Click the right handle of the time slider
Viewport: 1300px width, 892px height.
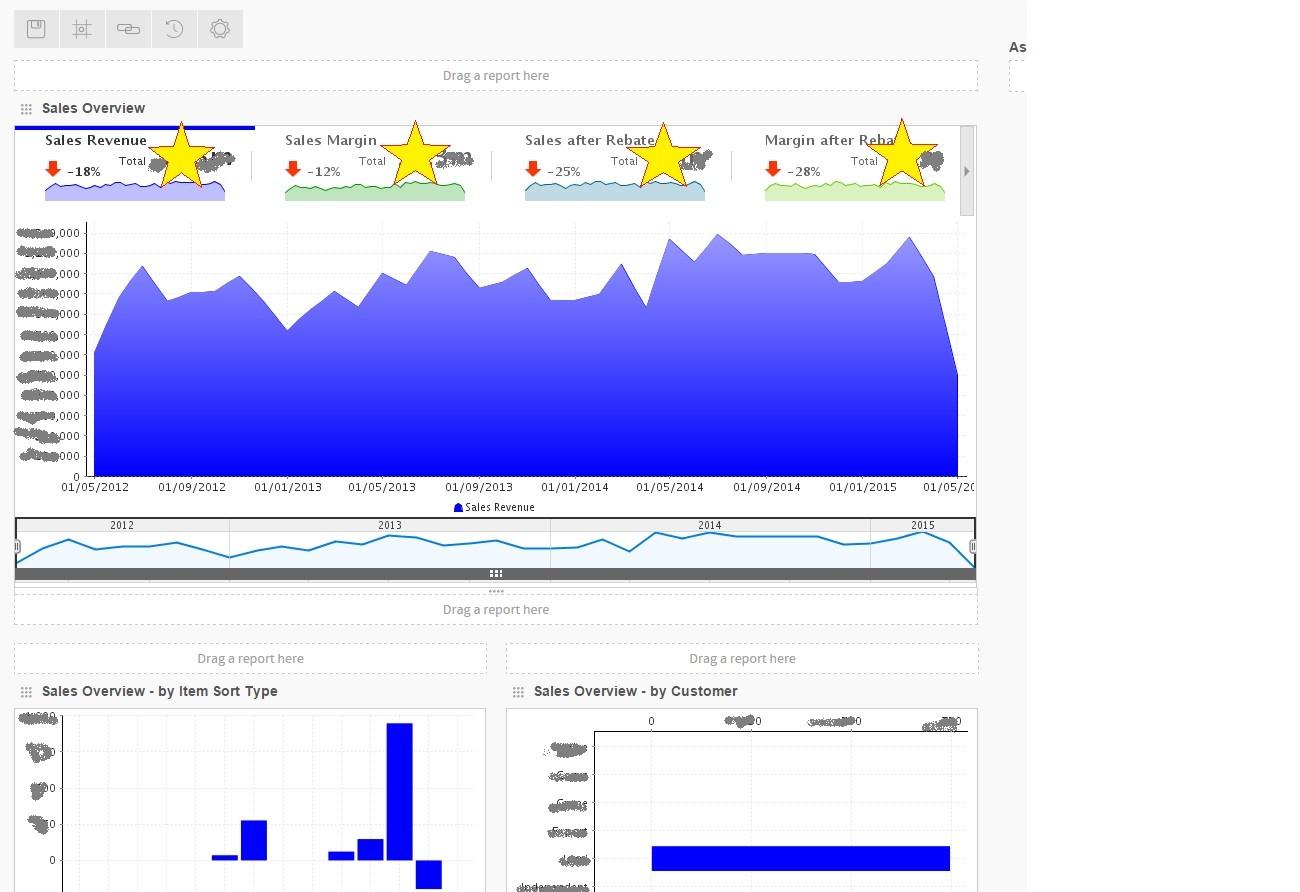coord(973,546)
